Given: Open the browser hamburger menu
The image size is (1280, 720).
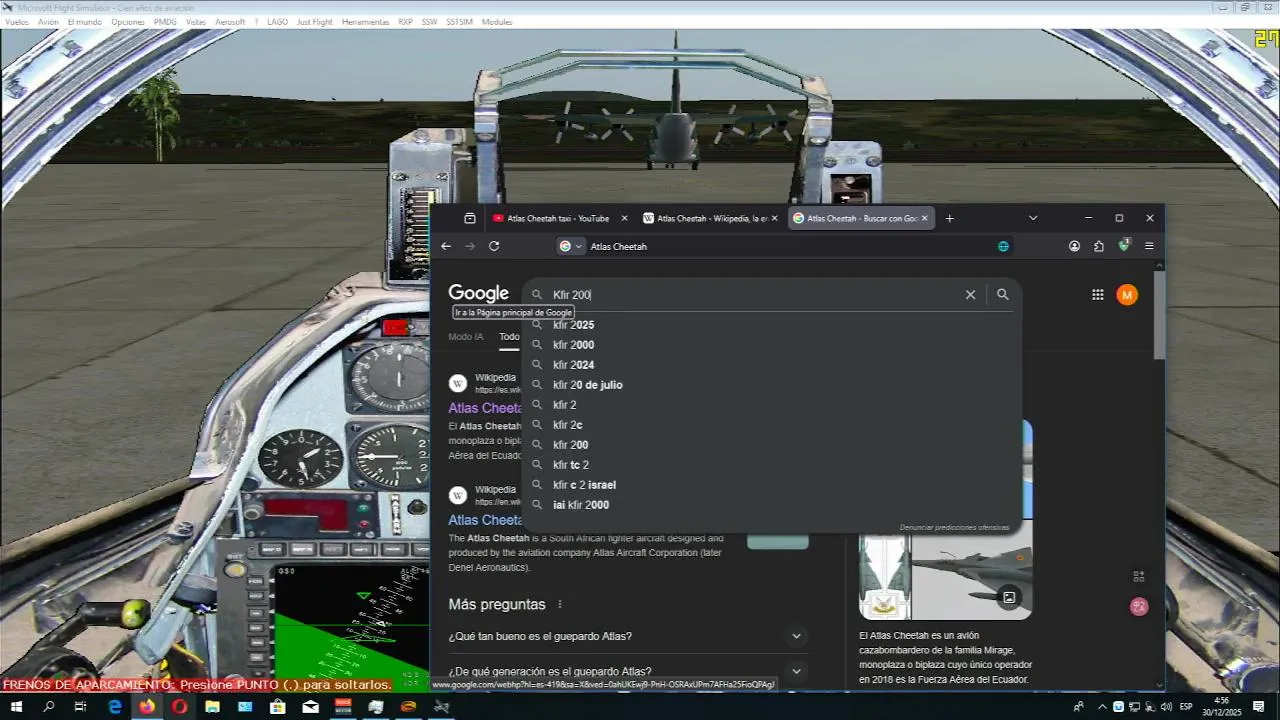Looking at the screenshot, I should [x=1149, y=246].
